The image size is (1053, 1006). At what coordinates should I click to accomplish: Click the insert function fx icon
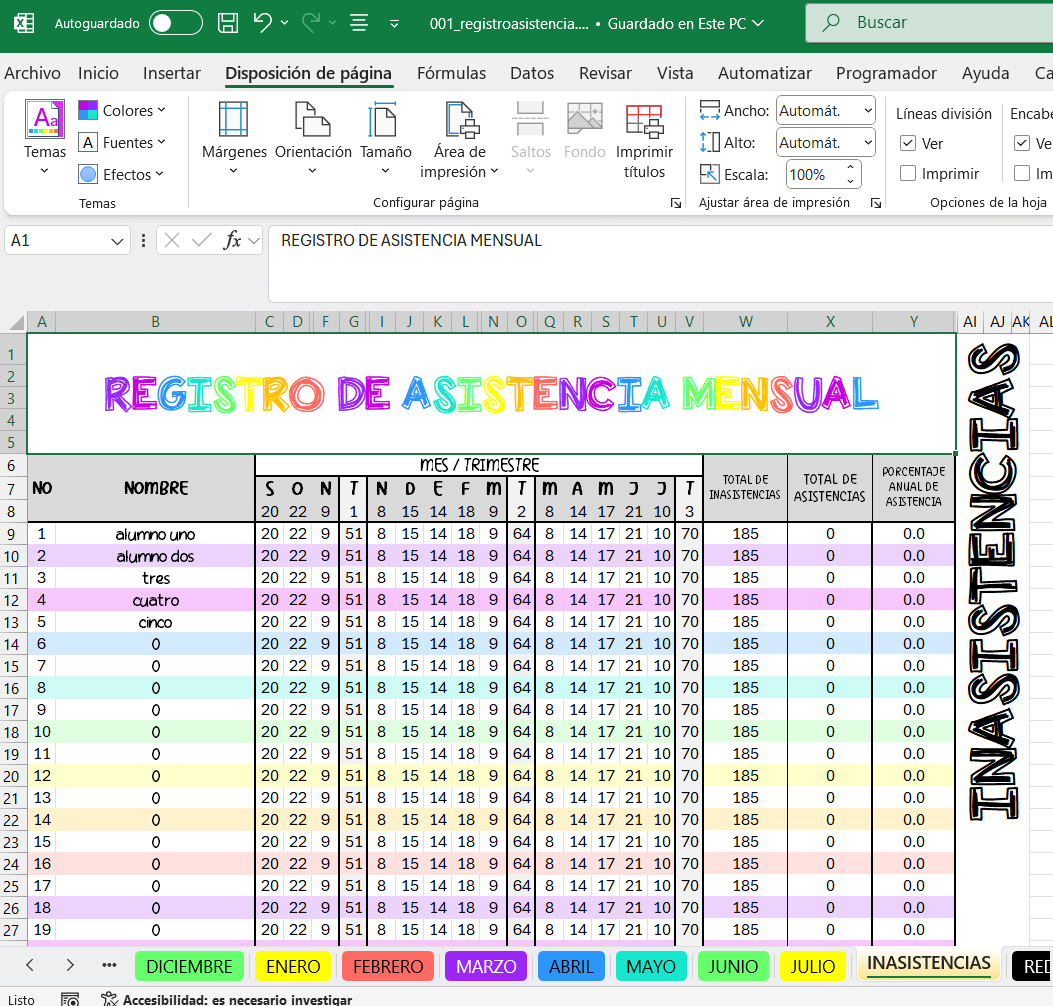232,240
